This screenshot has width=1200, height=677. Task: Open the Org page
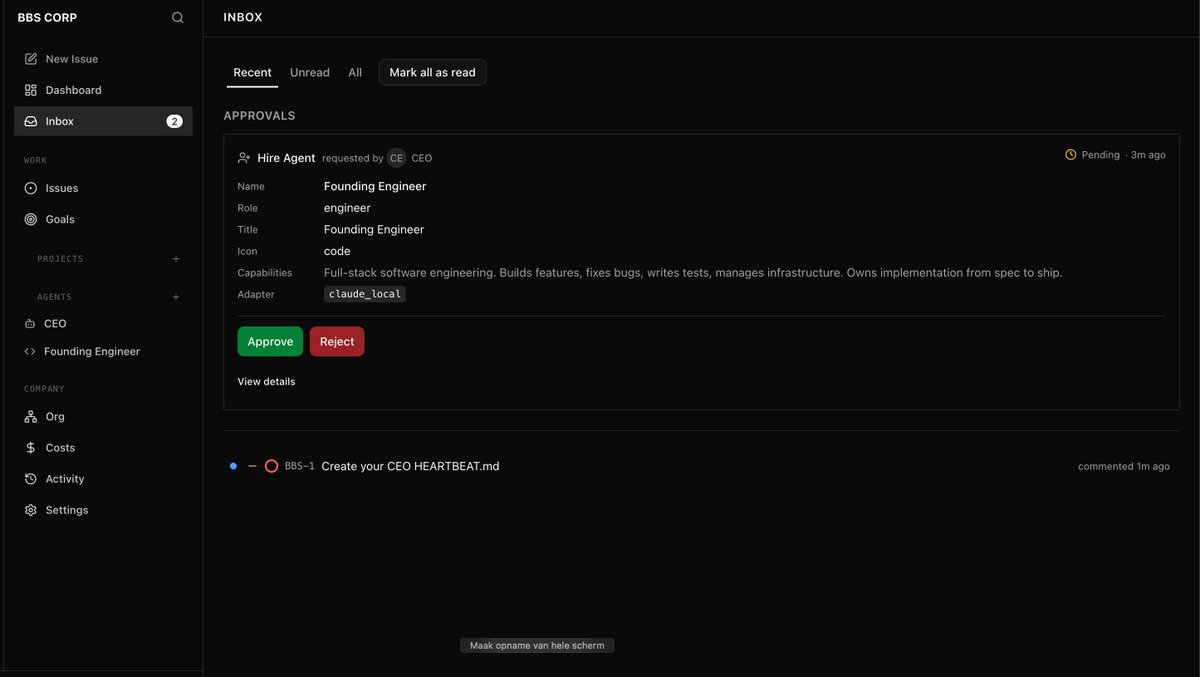[103, 417]
